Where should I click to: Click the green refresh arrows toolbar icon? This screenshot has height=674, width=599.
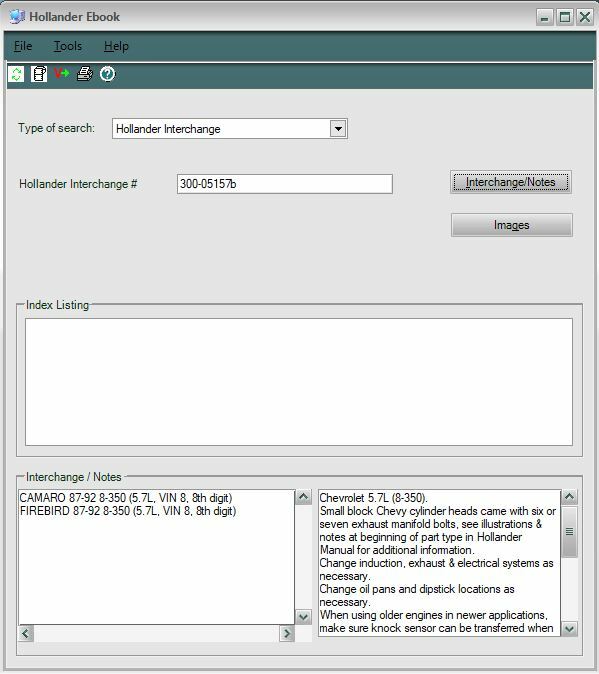[x=16, y=74]
